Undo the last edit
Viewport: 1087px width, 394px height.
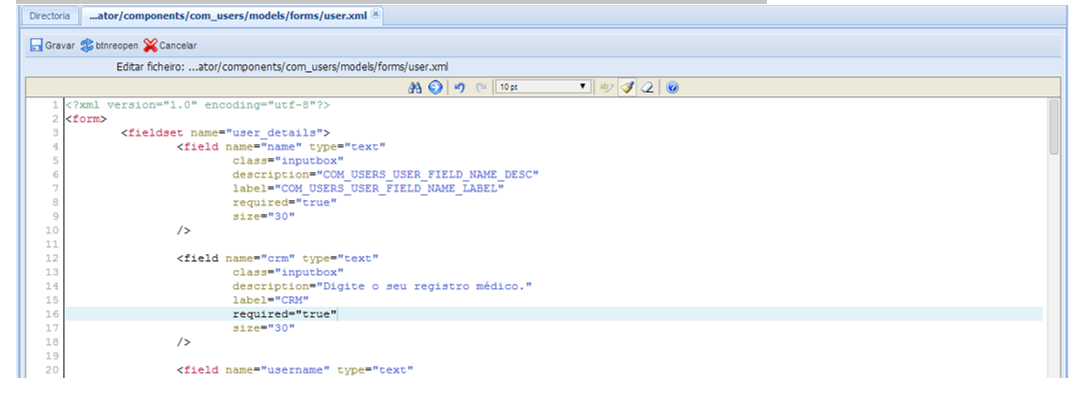[459, 87]
